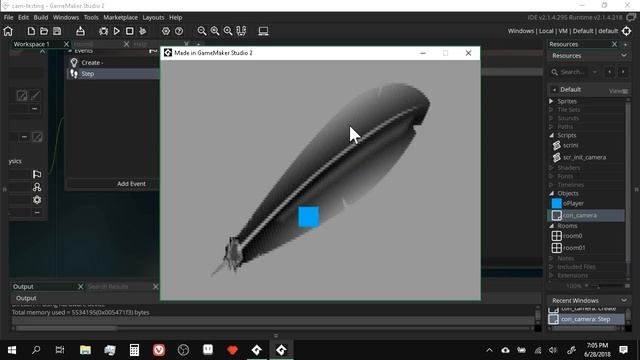The width and height of the screenshot is (640, 360).
Task: Click the third zoom in magnifier
Action: click(x=228, y=31)
